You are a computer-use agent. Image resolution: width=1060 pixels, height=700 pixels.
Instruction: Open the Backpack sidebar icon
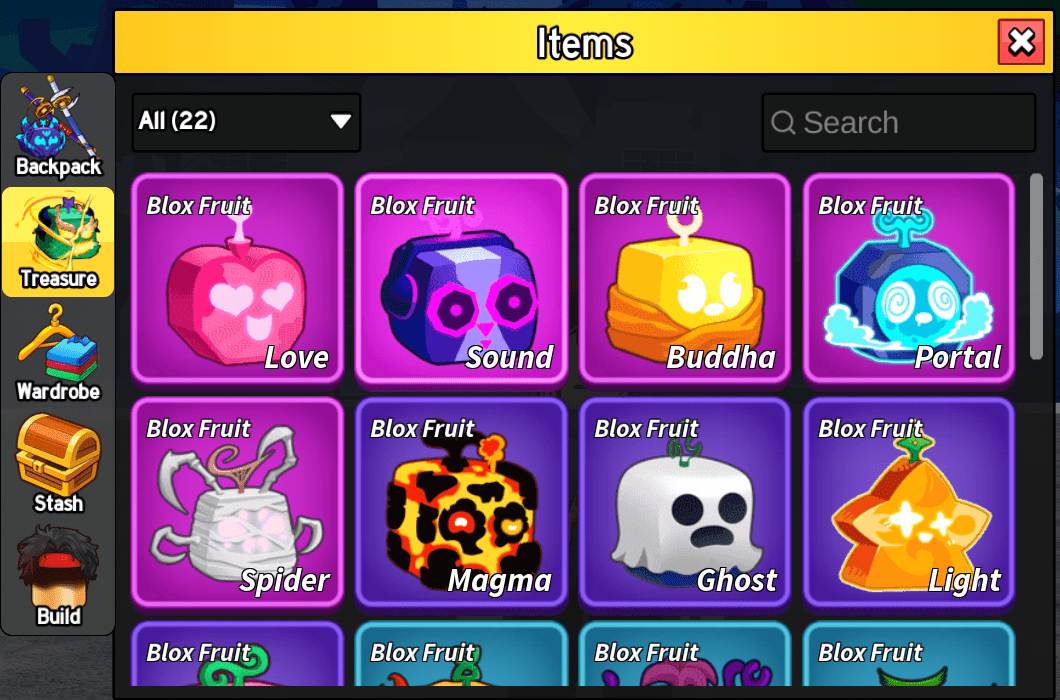[x=58, y=129]
